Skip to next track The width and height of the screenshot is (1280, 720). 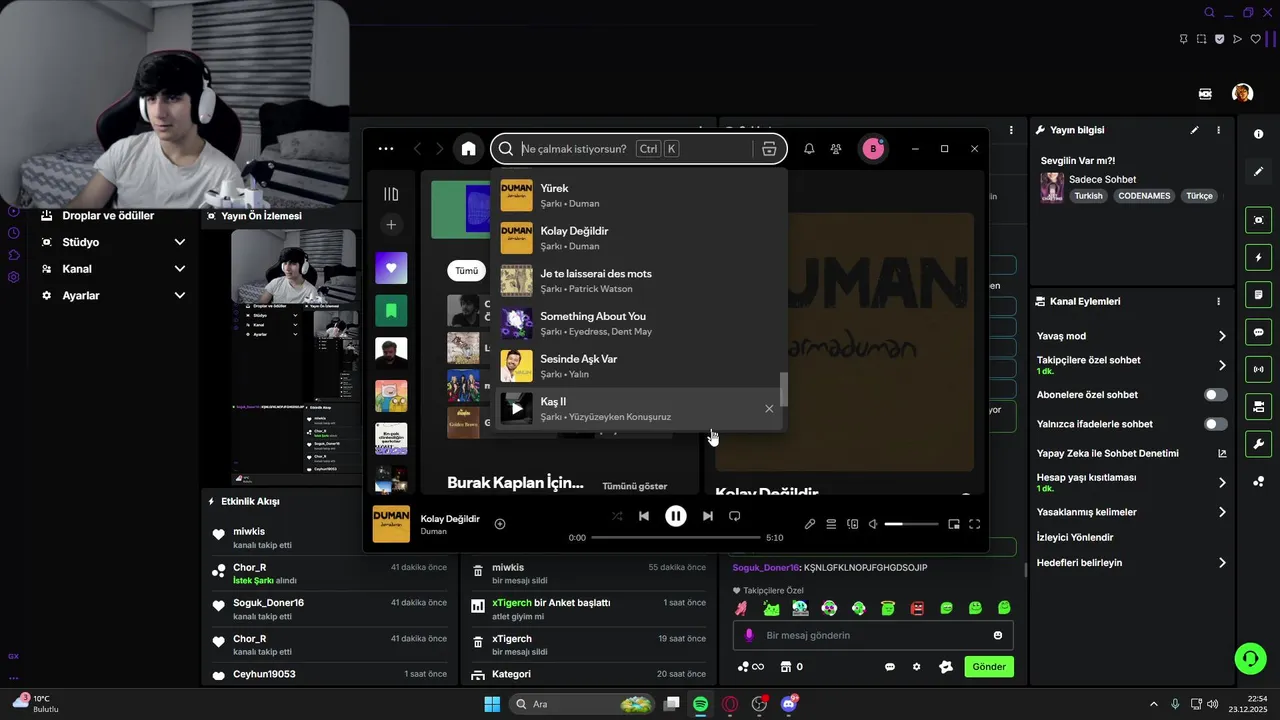click(708, 516)
